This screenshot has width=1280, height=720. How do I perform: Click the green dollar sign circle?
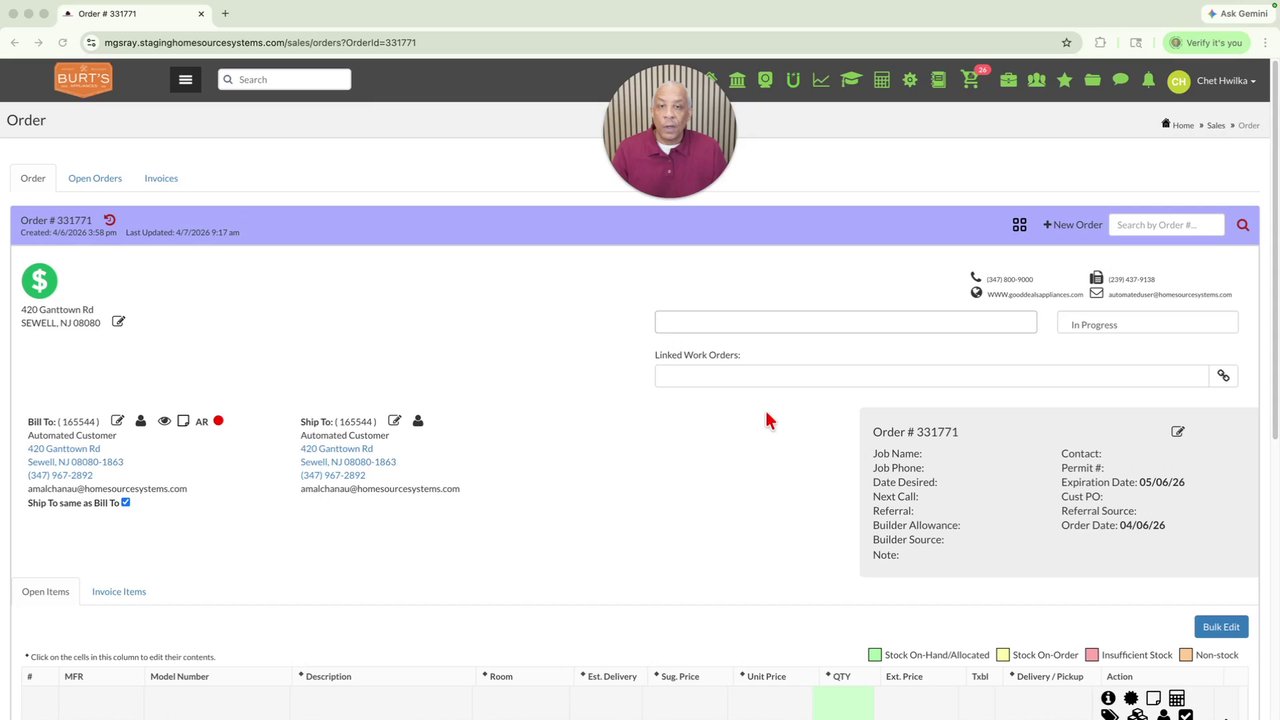click(40, 281)
